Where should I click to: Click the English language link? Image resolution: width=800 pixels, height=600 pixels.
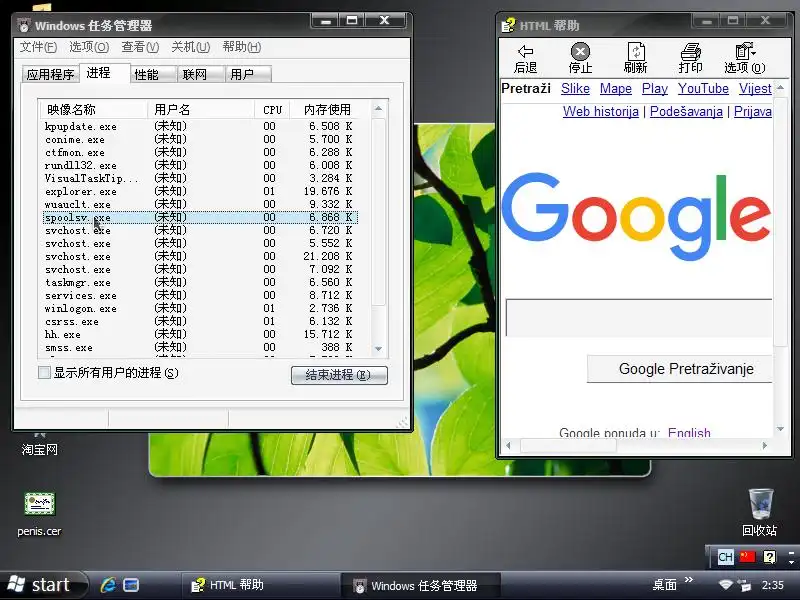tap(689, 433)
